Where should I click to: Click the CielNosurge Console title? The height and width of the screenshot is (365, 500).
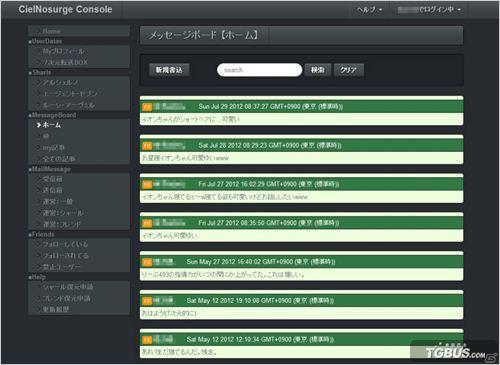pyautogui.click(x=65, y=9)
